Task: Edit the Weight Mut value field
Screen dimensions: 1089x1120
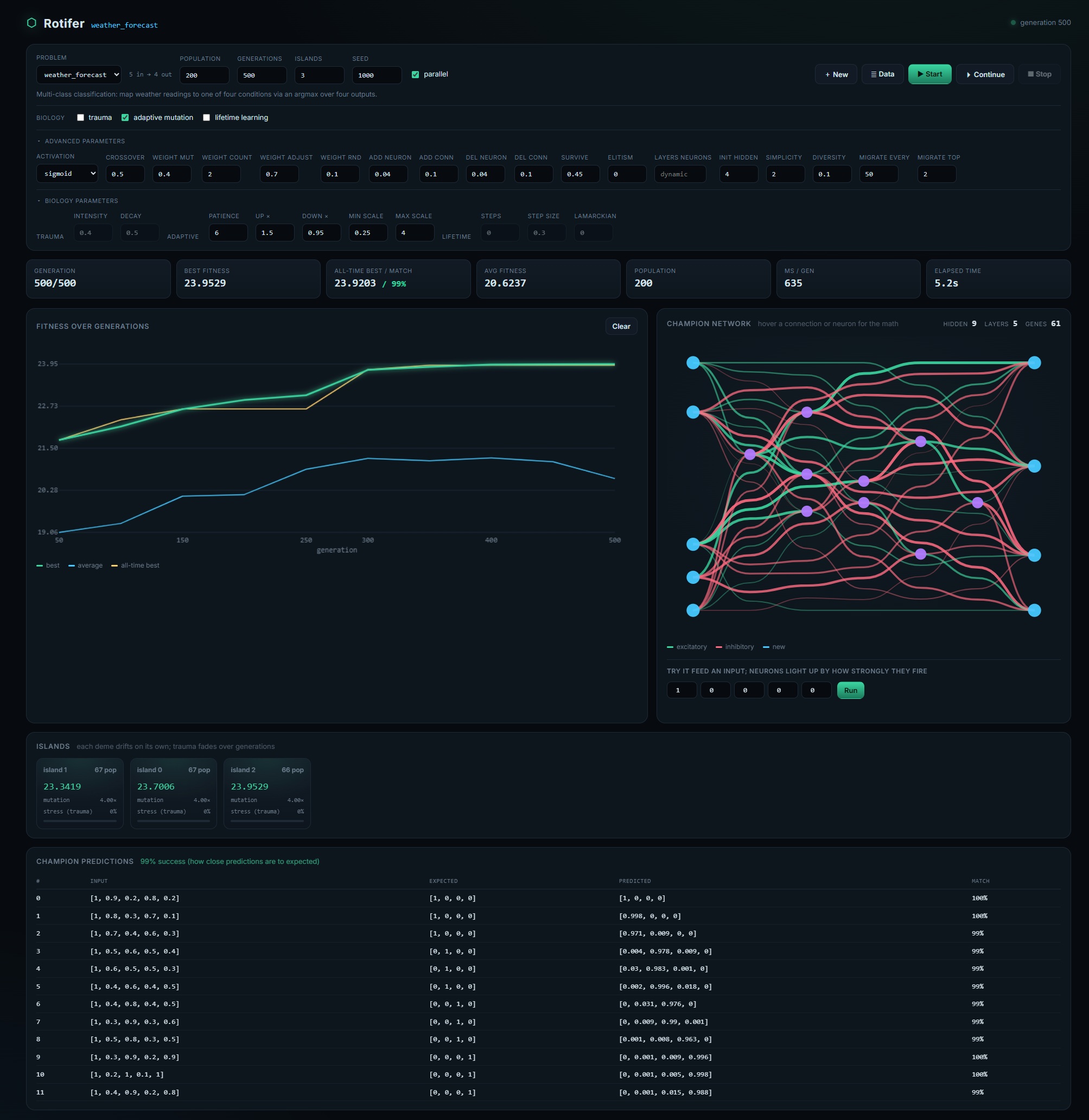Action: point(171,174)
